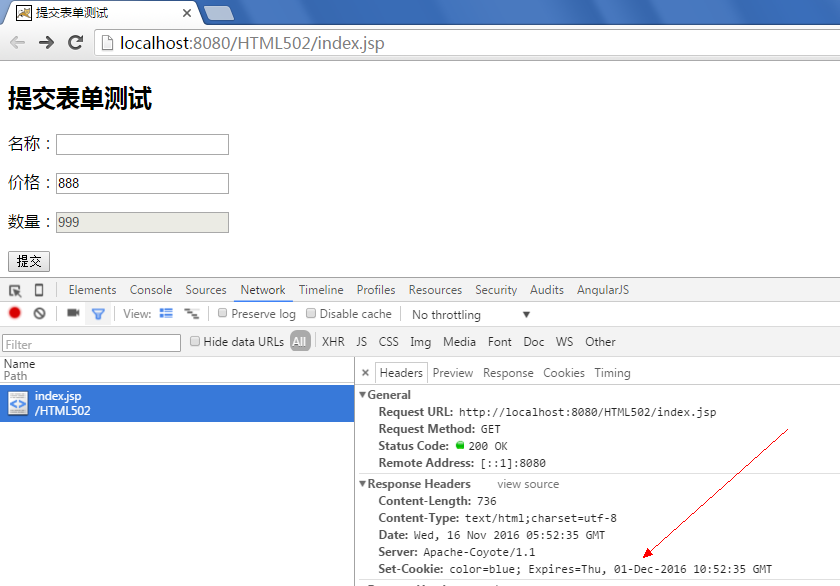Open the Cookies tab of the request
The width and height of the screenshot is (840, 586).
coord(564,373)
